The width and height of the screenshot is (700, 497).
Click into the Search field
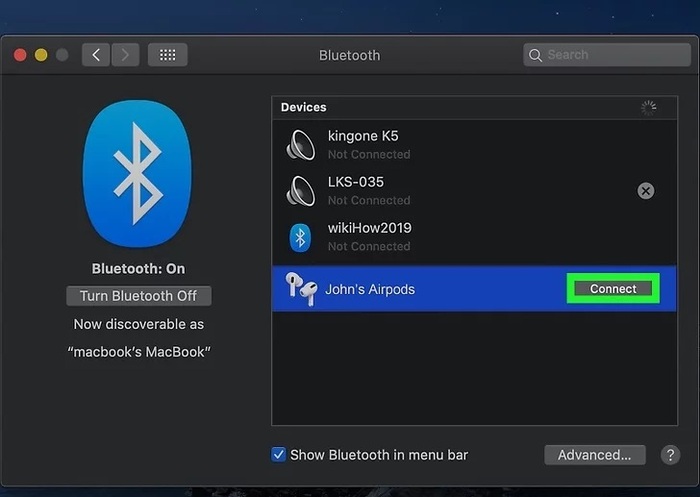coord(607,55)
